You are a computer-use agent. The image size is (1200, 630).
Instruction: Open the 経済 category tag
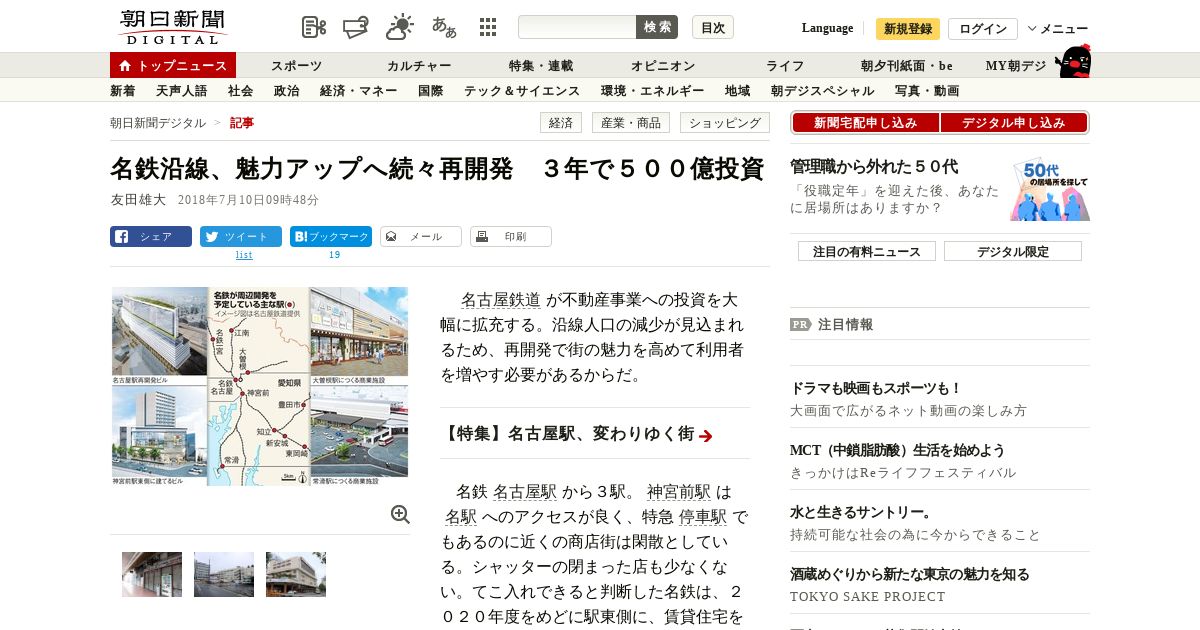(561, 123)
